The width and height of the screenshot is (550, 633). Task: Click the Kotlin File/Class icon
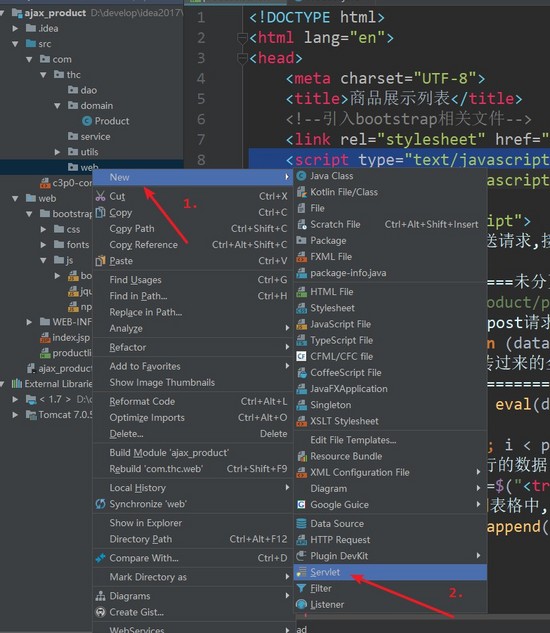click(301, 192)
